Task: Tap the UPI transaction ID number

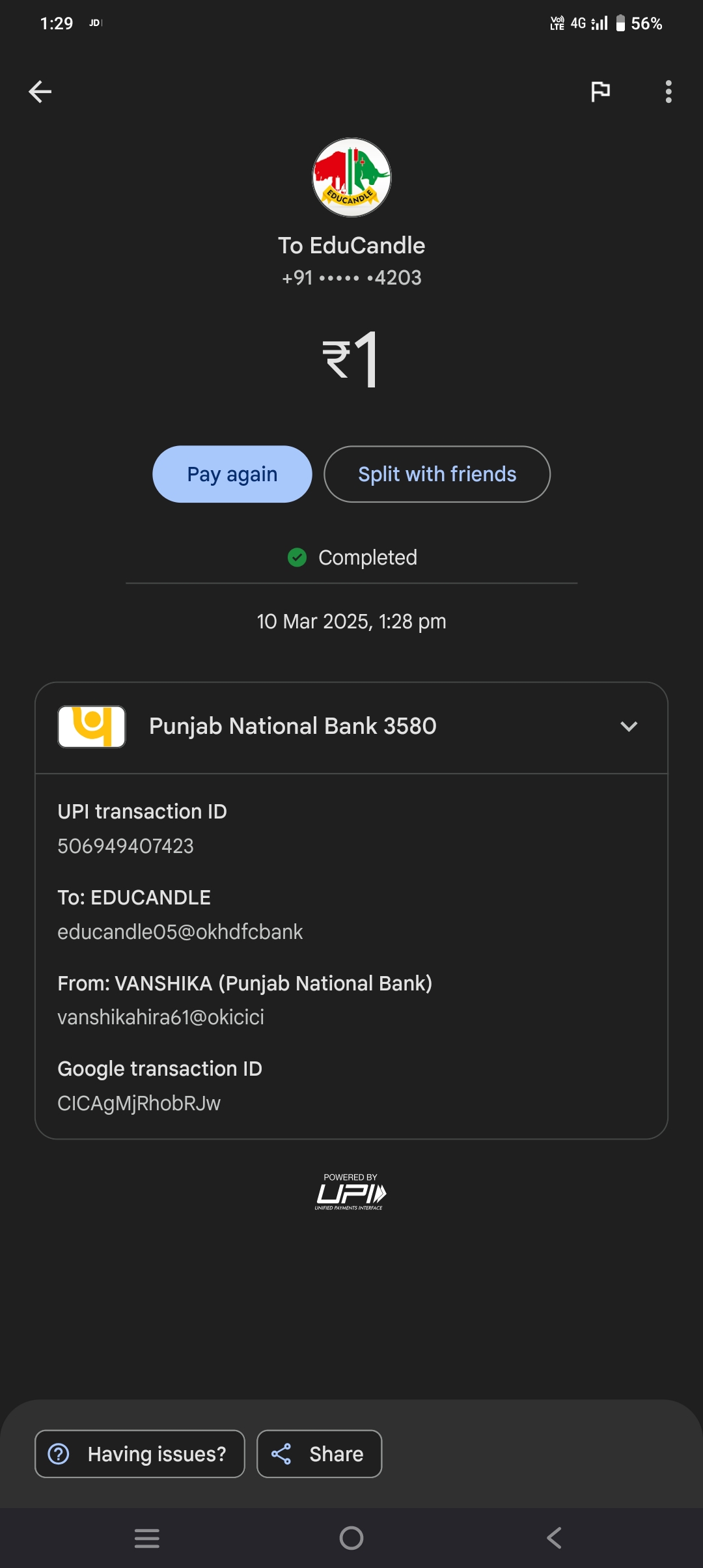Action: click(126, 846)
